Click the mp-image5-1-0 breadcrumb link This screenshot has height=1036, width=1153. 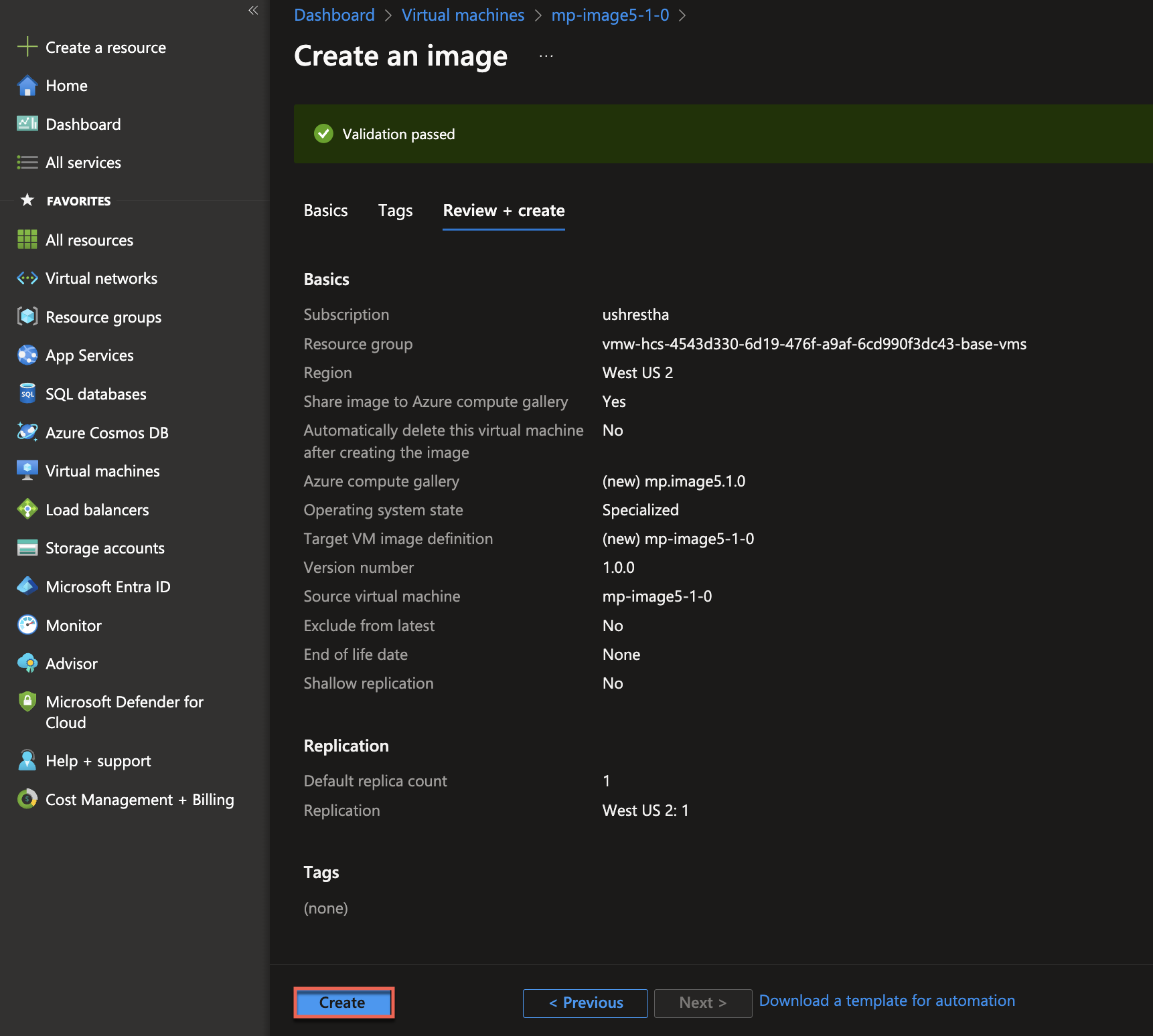[611, 15]
